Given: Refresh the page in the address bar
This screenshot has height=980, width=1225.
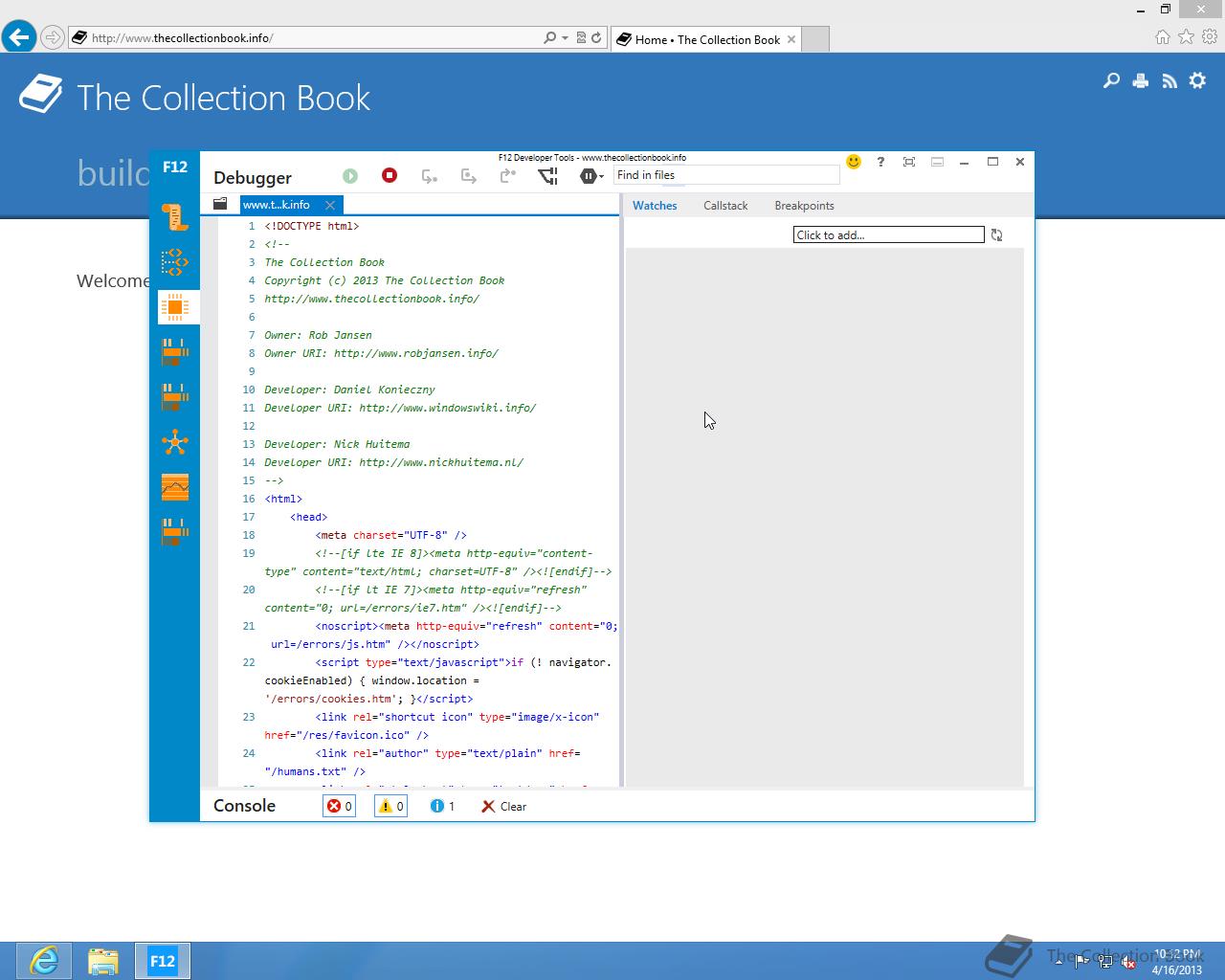Looking at the screenshot, I should pos(596,38).
